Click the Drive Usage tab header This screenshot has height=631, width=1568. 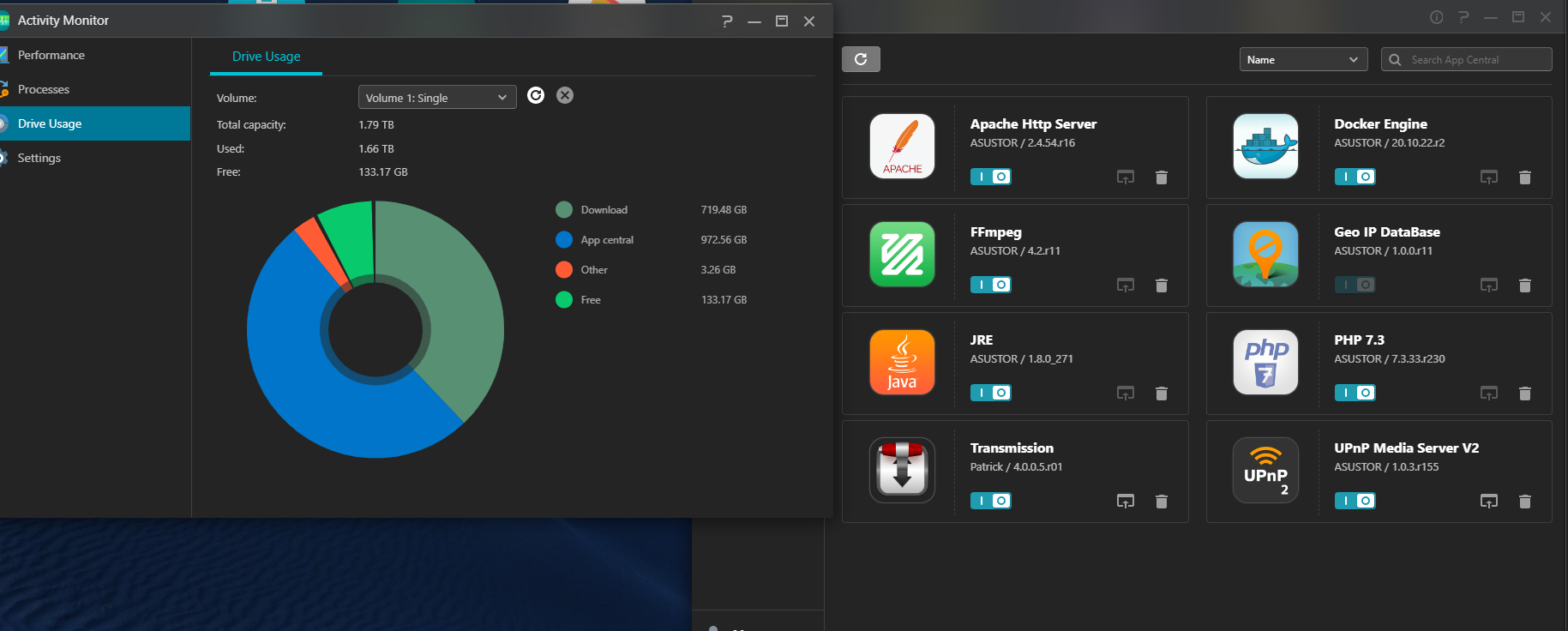point(267,57)
